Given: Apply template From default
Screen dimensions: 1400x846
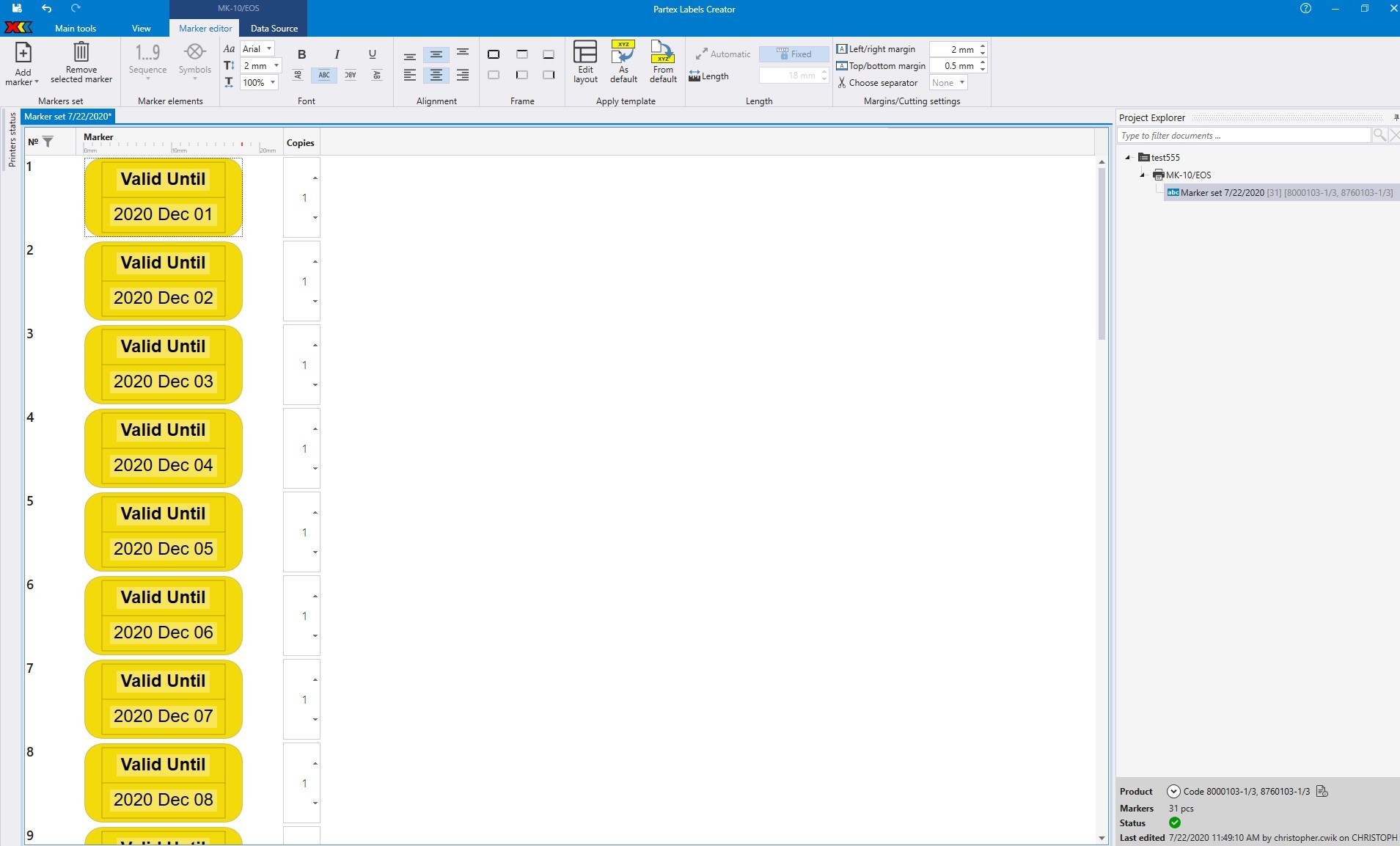Looking at the screenshot, I should tap(663, 62).
